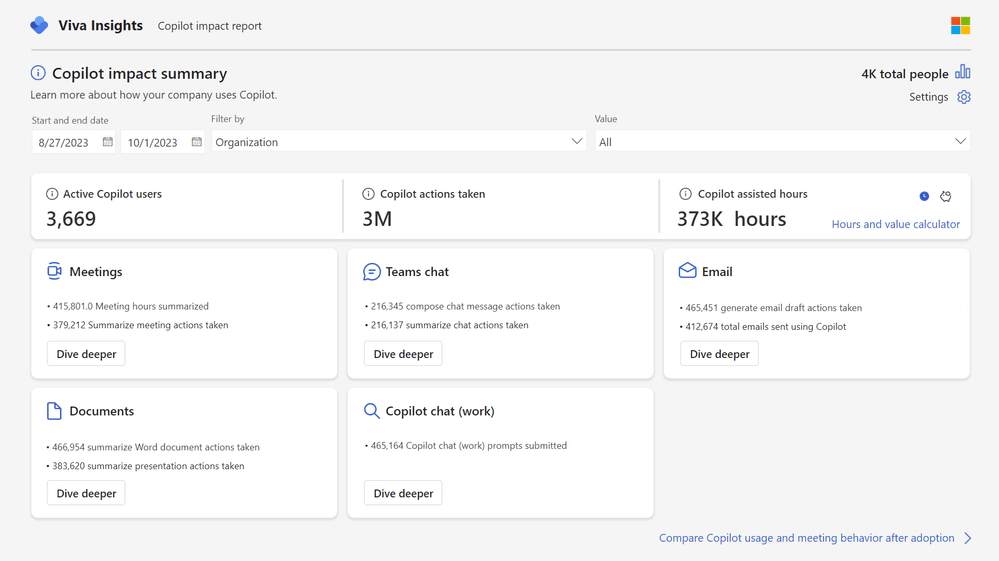Click the info icon beside Active Copilot users
The image size is (999, 561).
coord(52,194)
